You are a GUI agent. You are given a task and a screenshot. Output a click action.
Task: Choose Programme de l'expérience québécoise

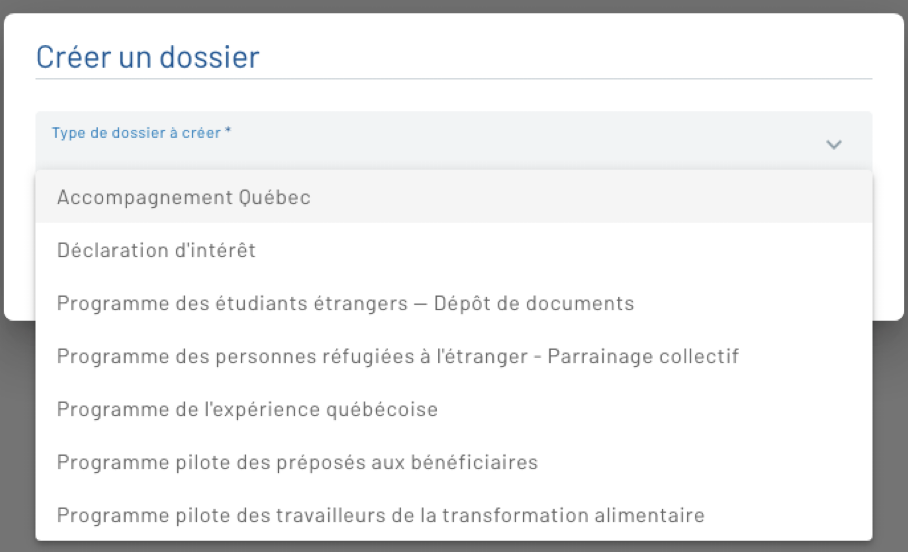click(247, 409)
